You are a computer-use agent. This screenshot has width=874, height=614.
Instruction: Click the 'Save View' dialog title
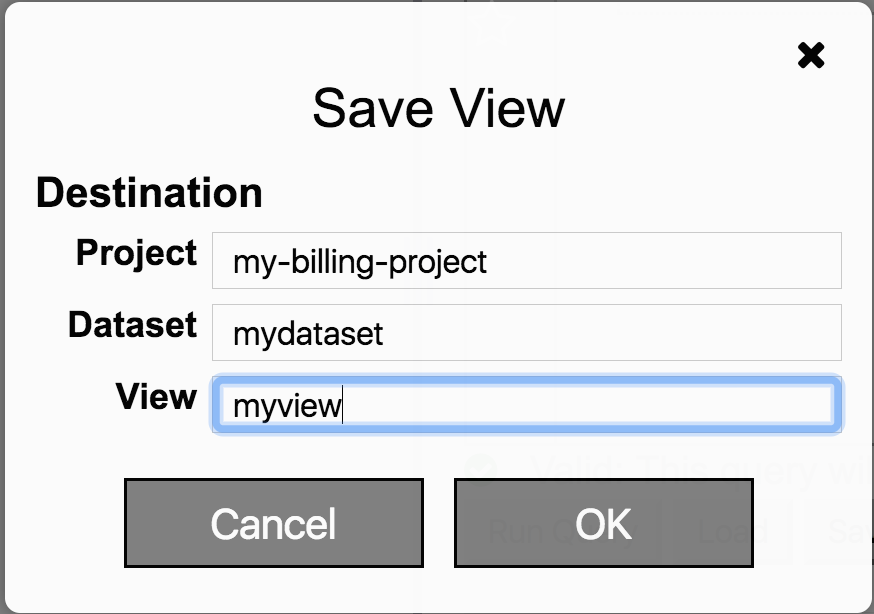click(438, 108)
